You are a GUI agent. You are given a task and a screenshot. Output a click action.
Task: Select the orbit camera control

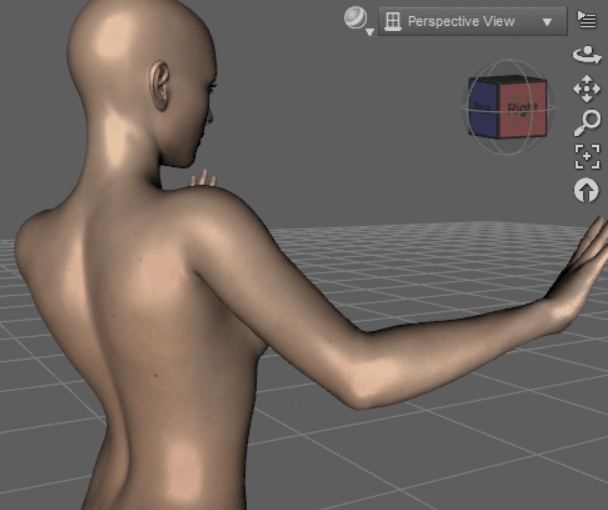point(587,55)
